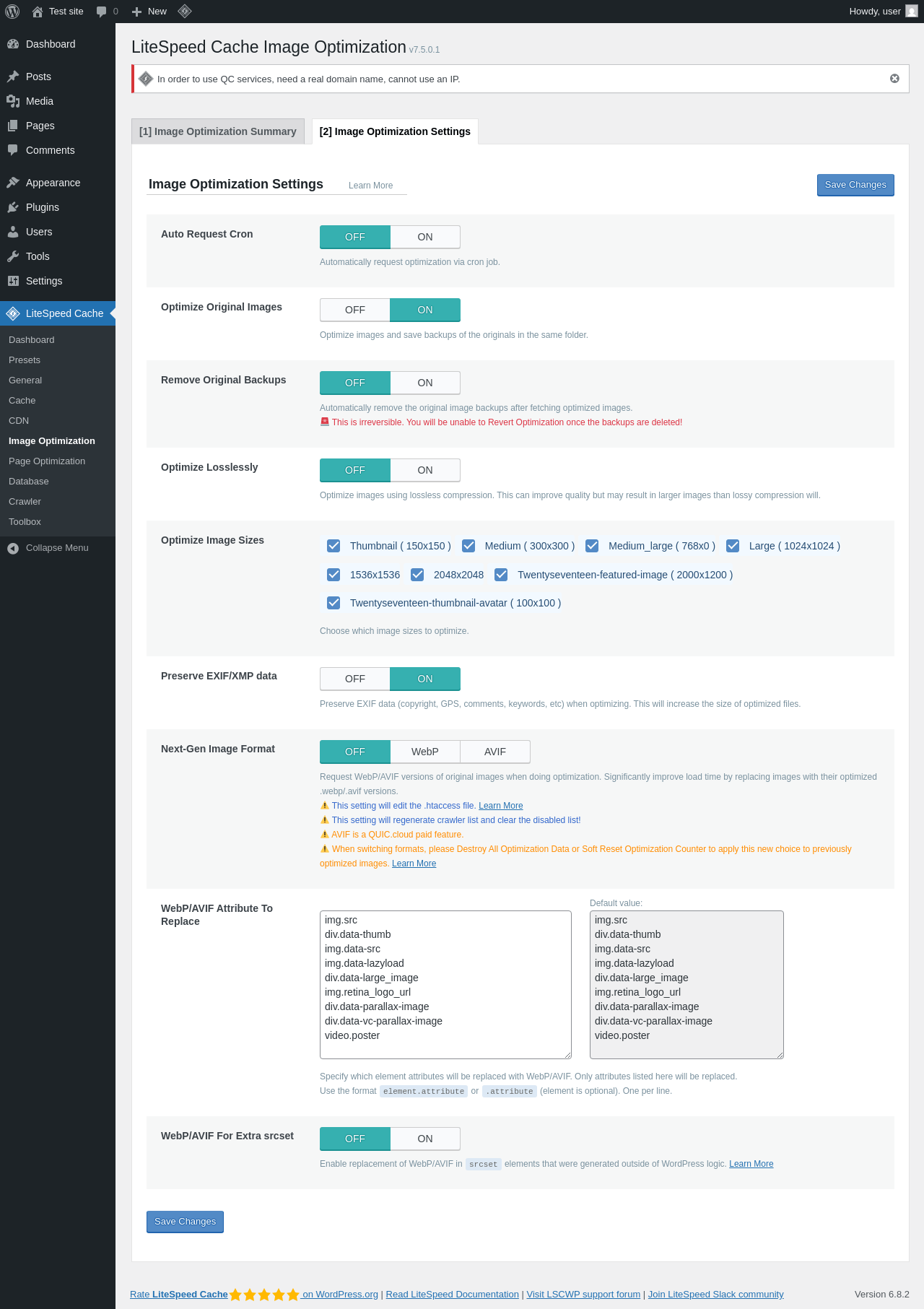Open the LiteSpeed diamond icon in admin bar

[x=185, y=11]
